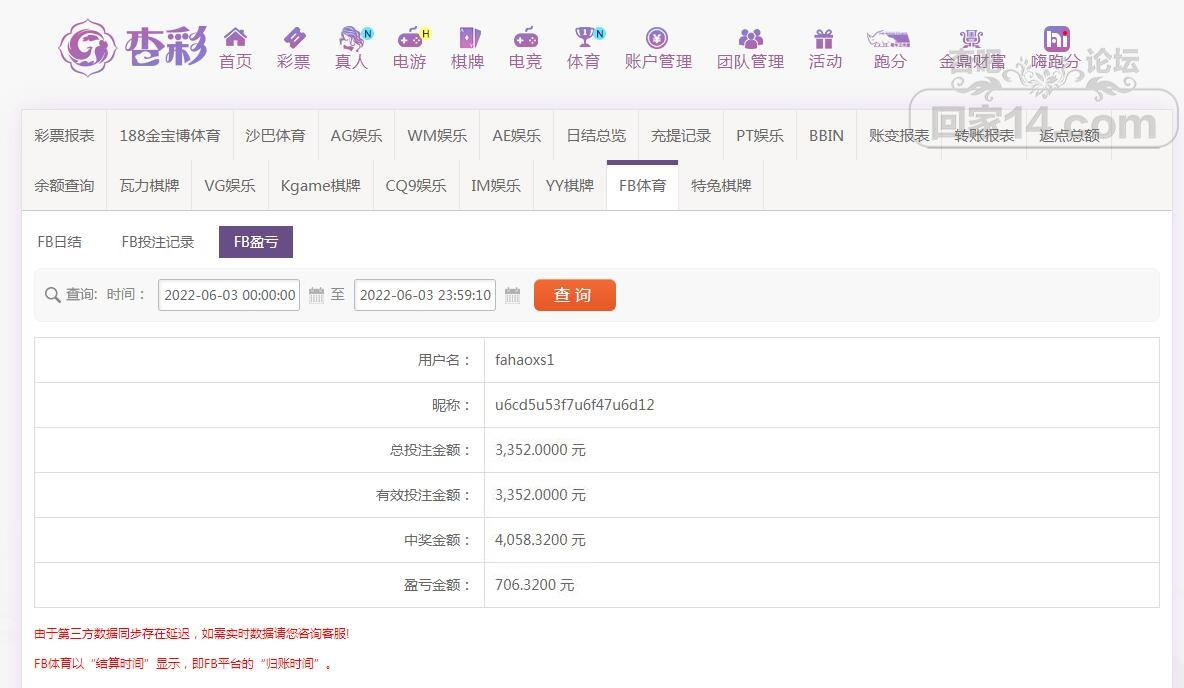Open the 体育 trophy icon
This screenshot has height=688, width=1184.
(x=584, y=39)
